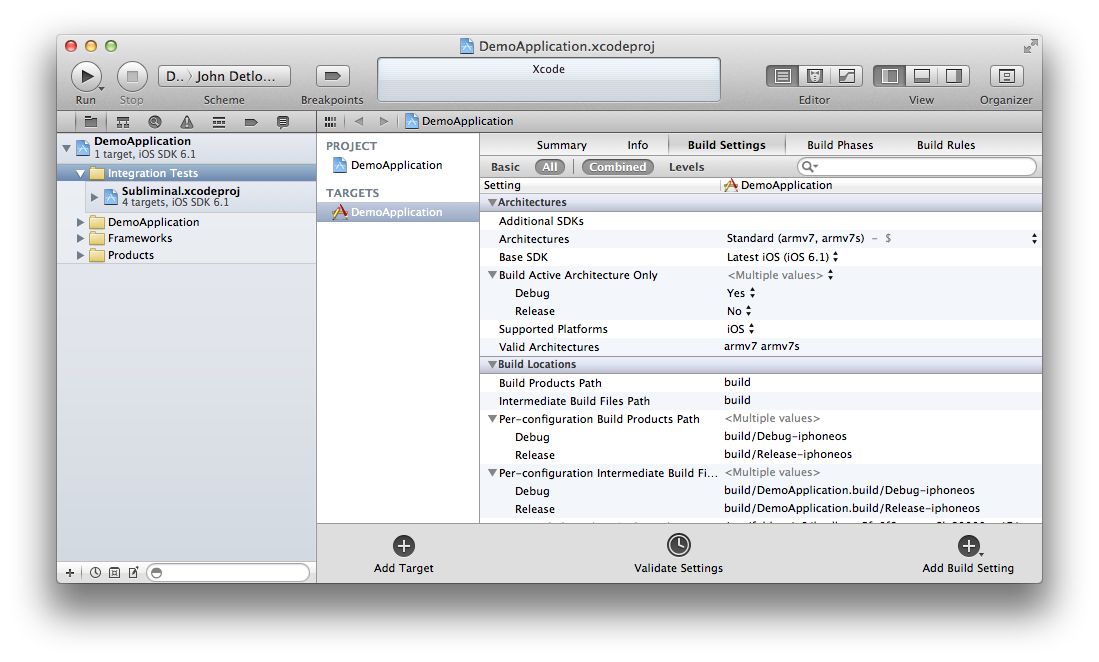Collapse Per-configuration Intermediate Build Files setting
This screenshot has width=1099, height=662.
(492, 473)
